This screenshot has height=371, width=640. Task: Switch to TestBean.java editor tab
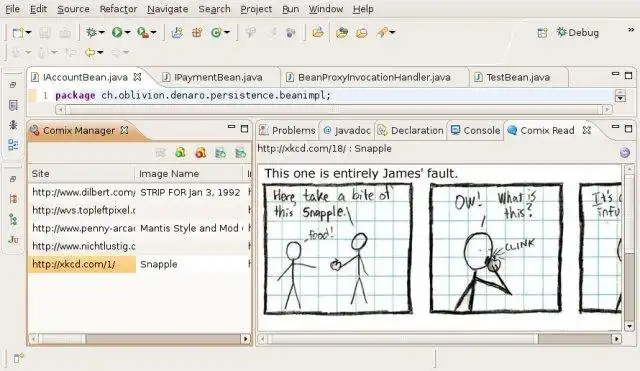coord(512,78)
